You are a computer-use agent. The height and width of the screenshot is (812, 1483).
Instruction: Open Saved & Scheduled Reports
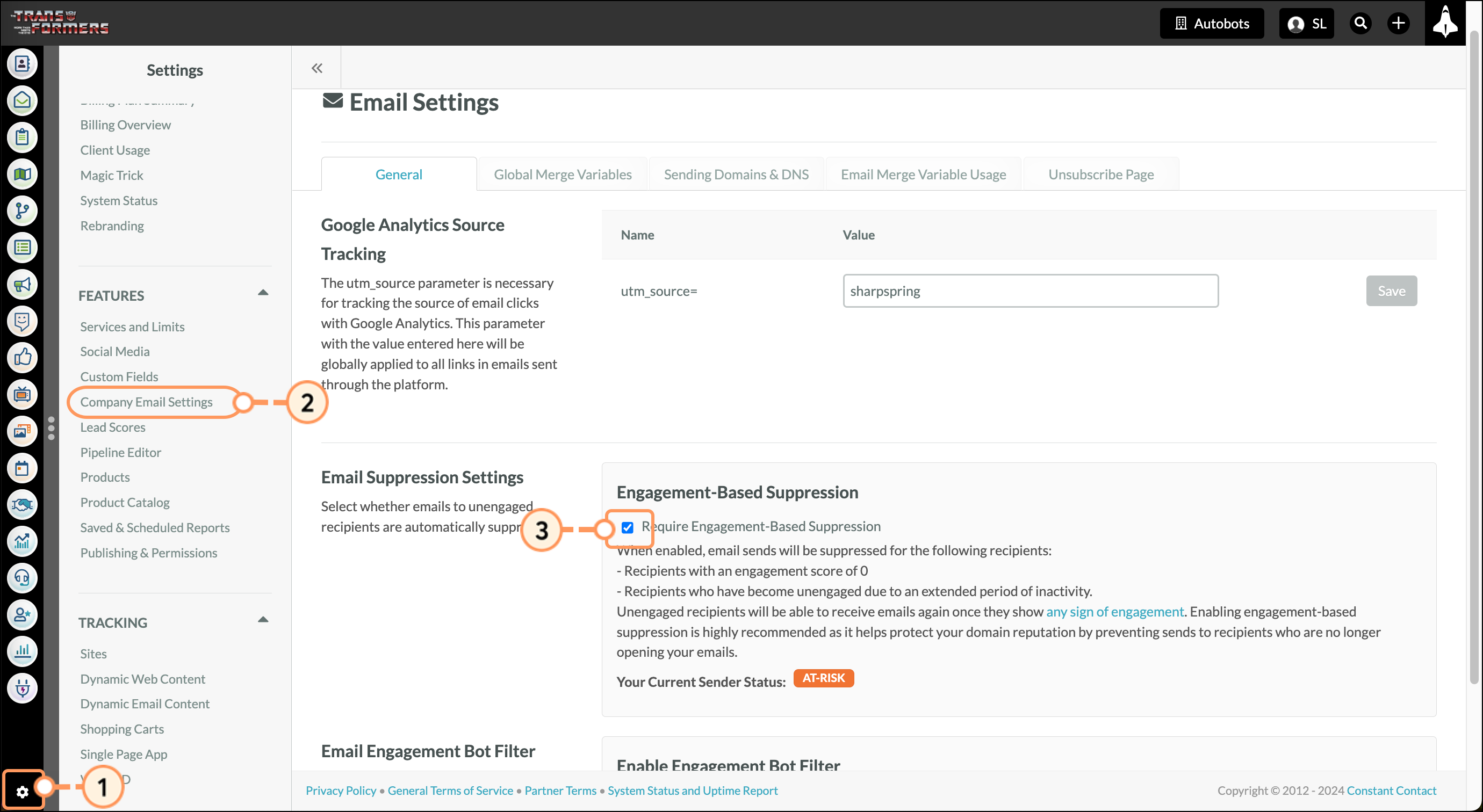click(x=155, y=528)
